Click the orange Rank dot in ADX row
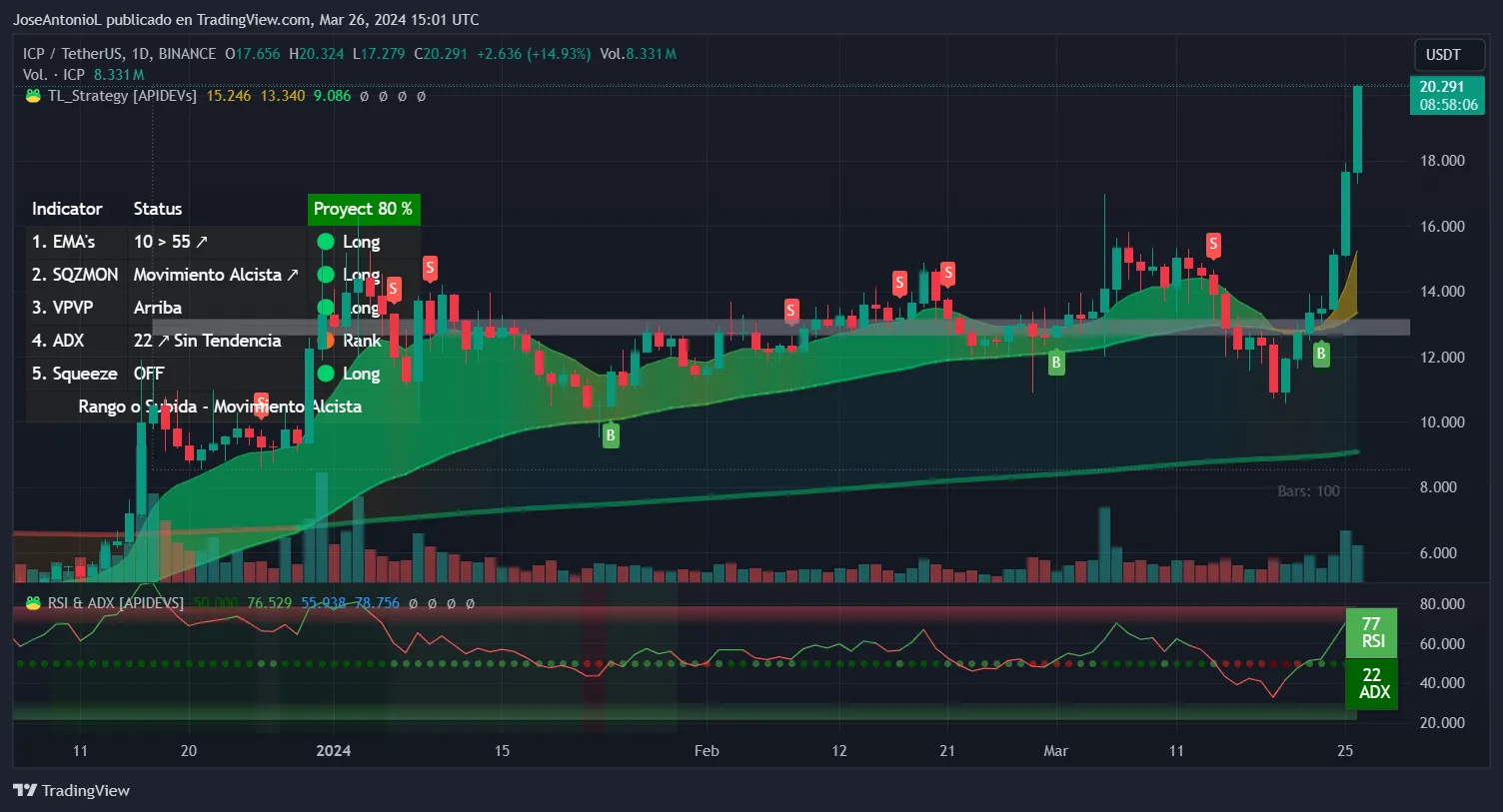This screenshot has height=812, width=1503. pyautogui.click(x=326, y=341)
